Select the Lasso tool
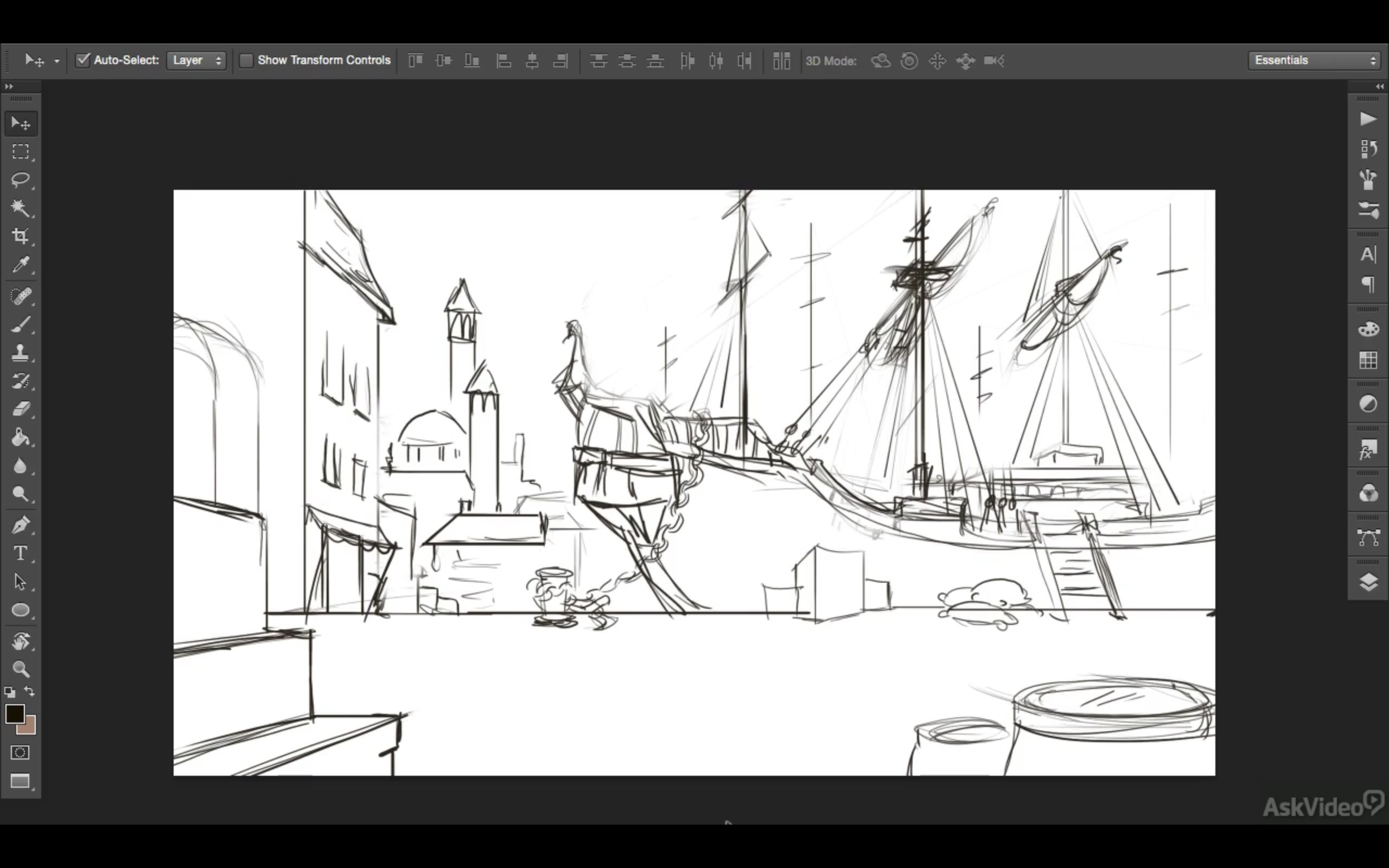This screenshot has height=868, width=1389. coord(21,180)
